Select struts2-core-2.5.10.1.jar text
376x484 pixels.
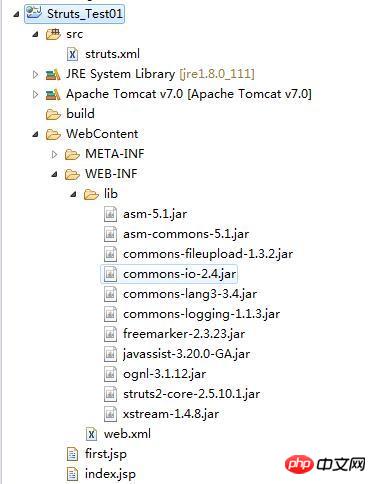[x=191, y=394]
